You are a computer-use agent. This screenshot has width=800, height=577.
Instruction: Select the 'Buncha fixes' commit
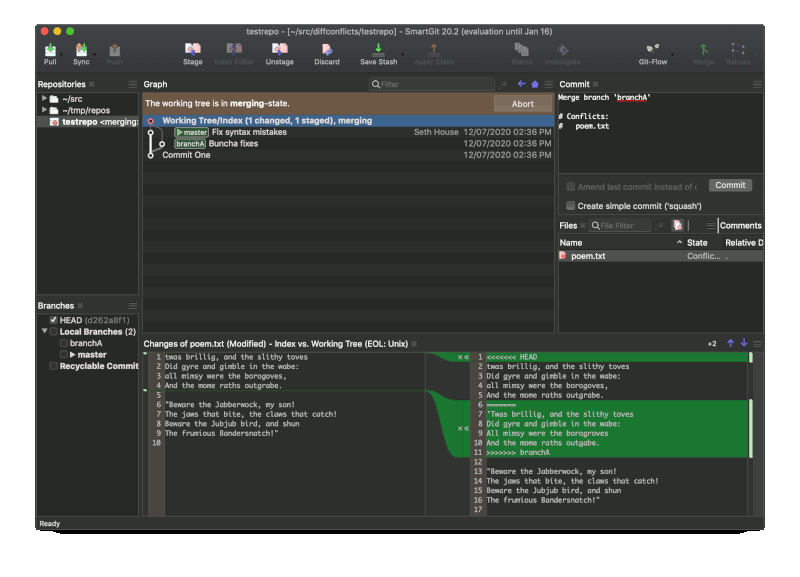pyautogui.click(x=348, y=143)
